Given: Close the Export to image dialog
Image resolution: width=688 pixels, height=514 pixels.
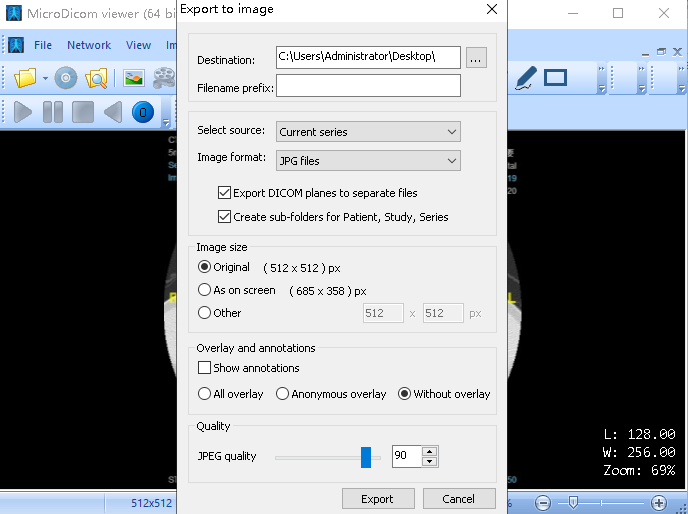Looking at the screenshot, I should point(492,9).
